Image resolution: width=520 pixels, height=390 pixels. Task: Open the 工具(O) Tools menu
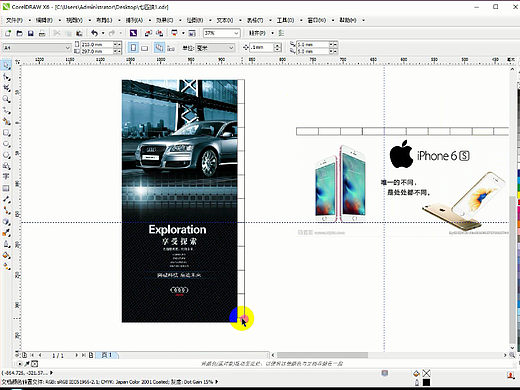(285, 20)
